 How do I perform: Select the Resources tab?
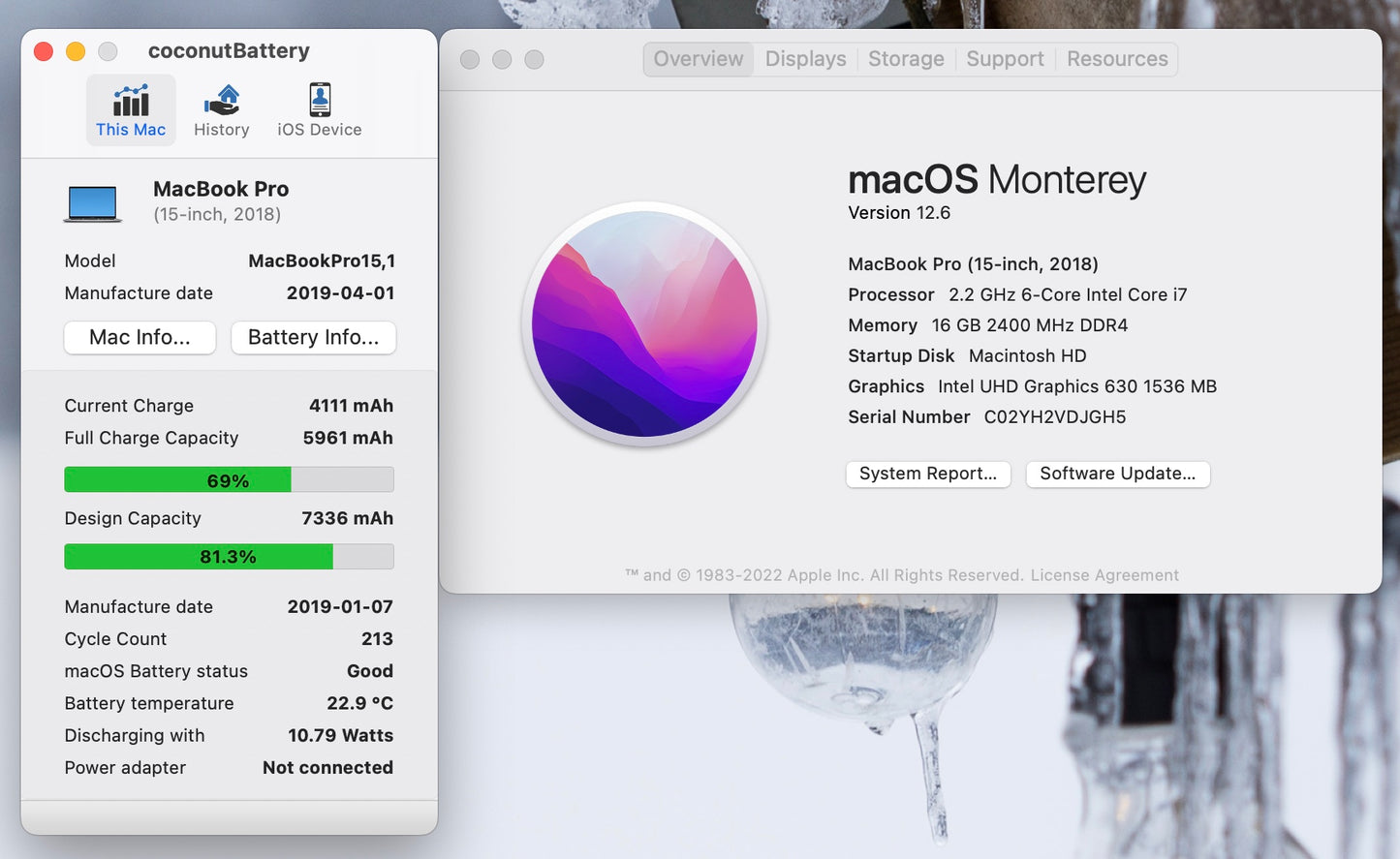(x=1117, y=59)
